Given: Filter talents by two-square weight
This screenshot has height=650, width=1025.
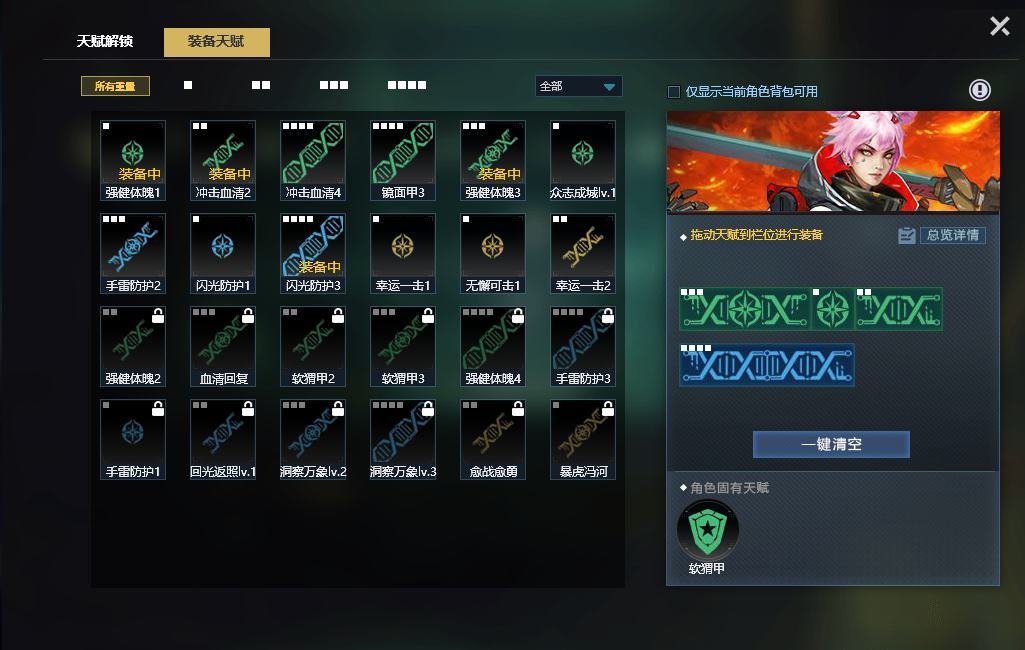Looking at the screenshot, I should click(261, 85).
